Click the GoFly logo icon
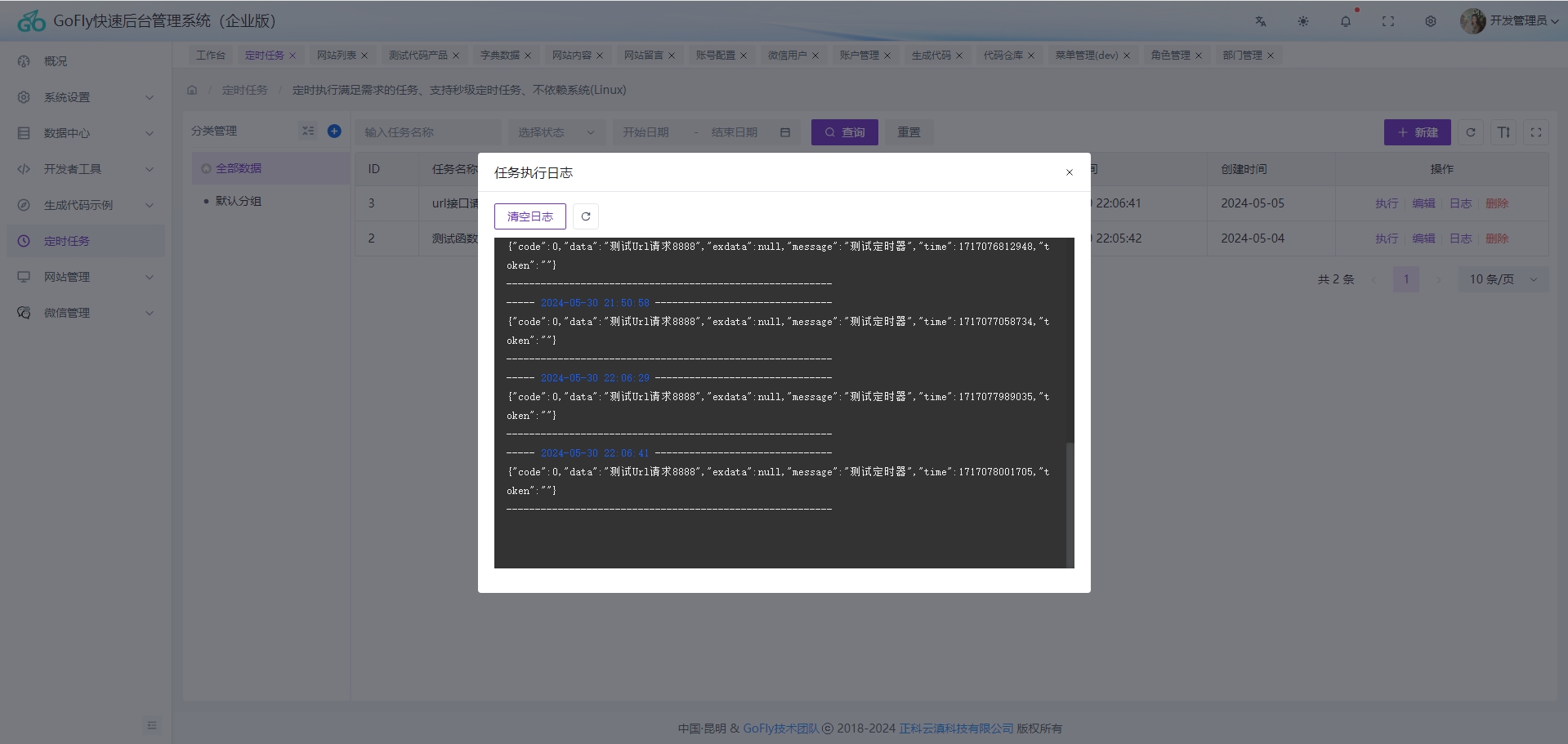Image resolution: width=1568 pixels, height=744 pixels. (31, 21)
